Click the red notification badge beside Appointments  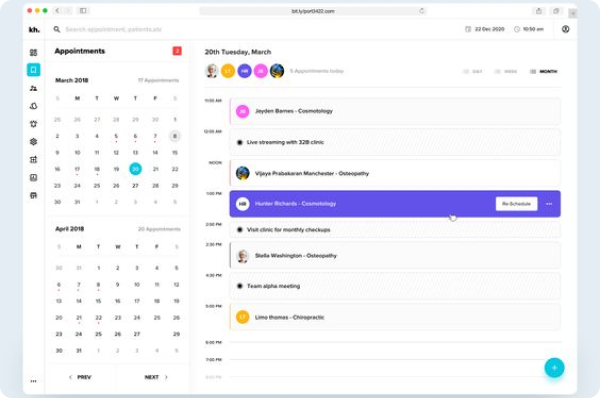[177, 51]
